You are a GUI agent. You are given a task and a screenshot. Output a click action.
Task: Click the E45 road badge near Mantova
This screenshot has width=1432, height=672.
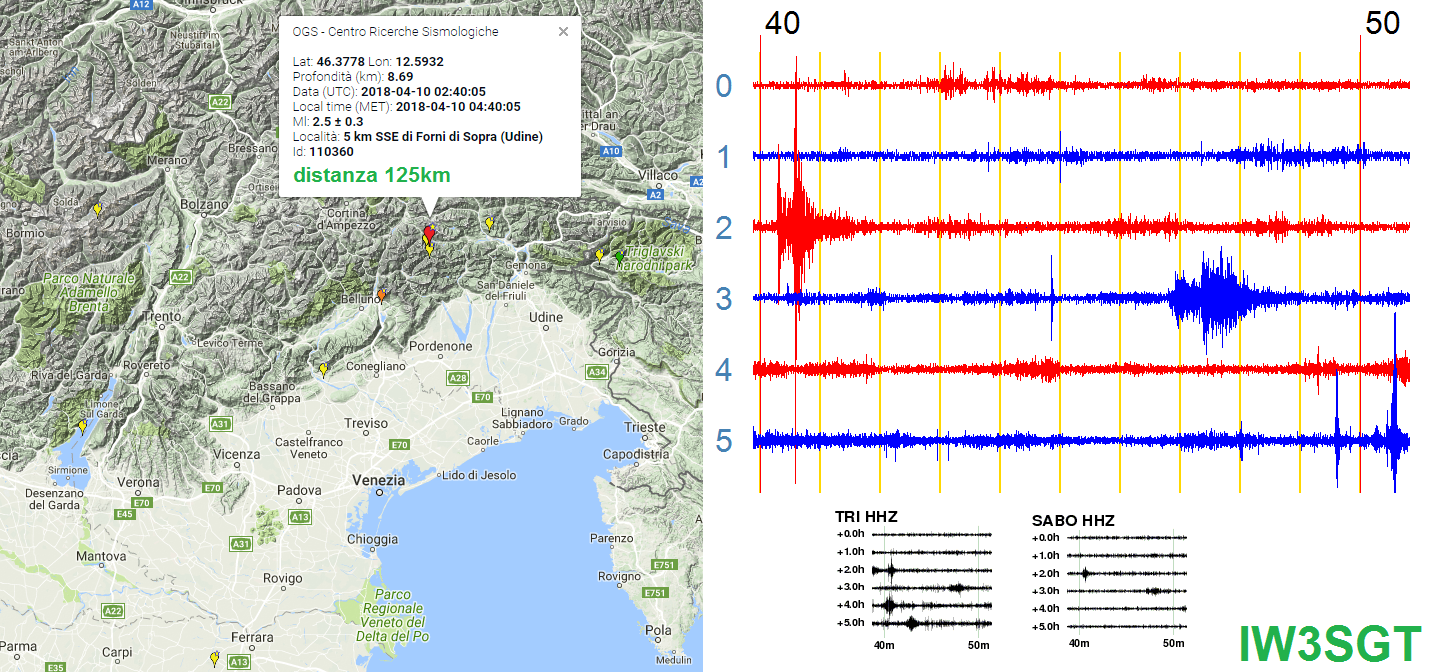[x=125, y=514]
